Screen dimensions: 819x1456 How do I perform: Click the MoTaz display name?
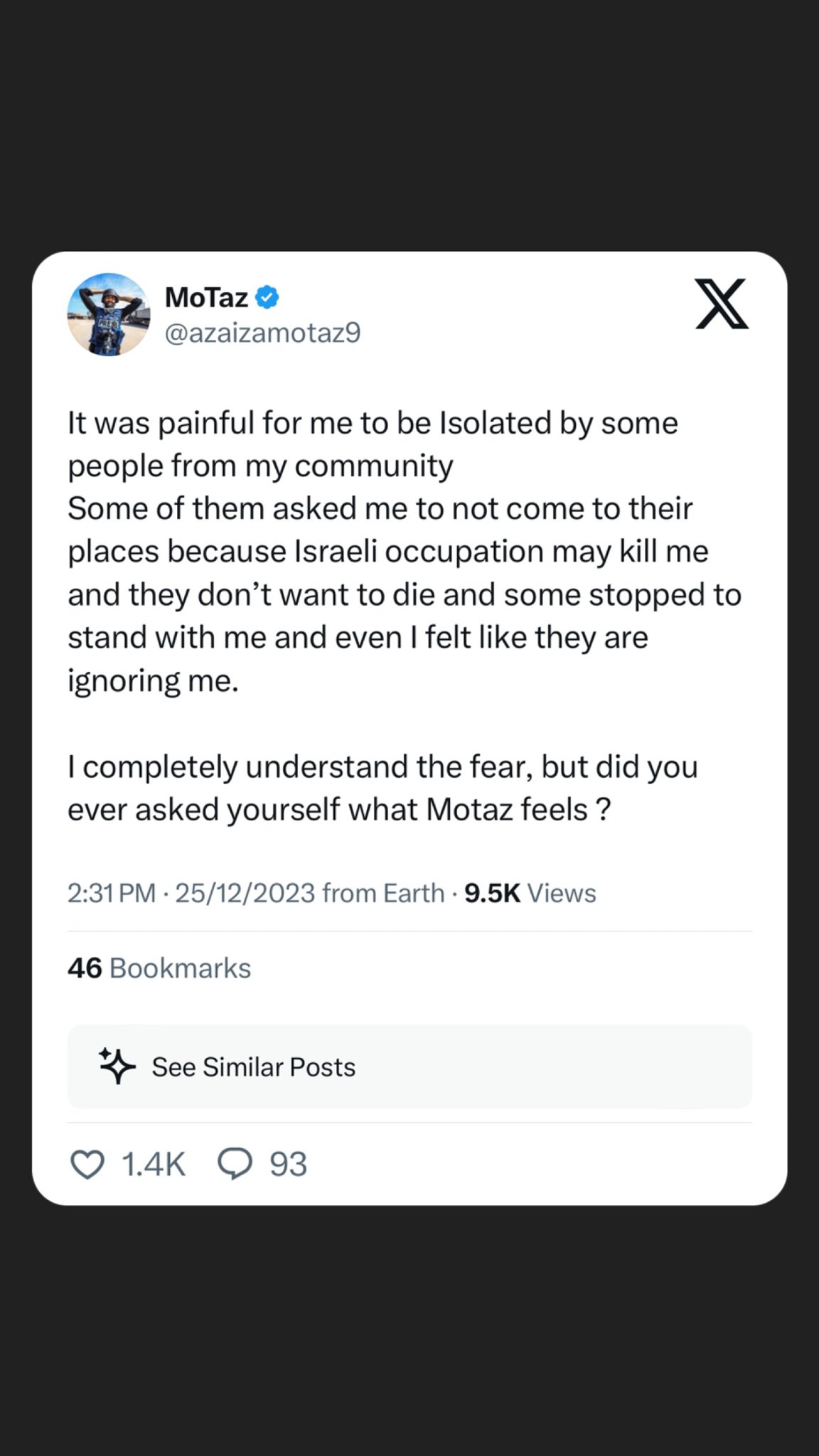tap(206, 297)
